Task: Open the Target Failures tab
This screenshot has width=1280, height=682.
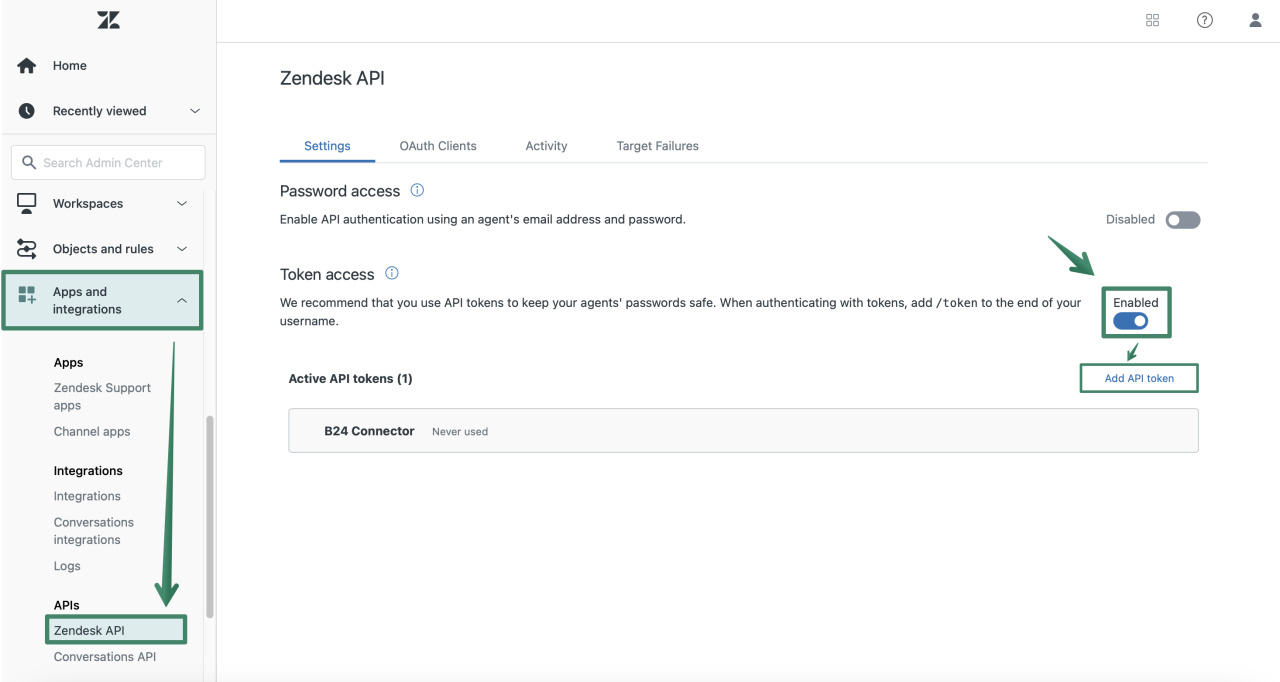Action: click(x=657, y=145)
